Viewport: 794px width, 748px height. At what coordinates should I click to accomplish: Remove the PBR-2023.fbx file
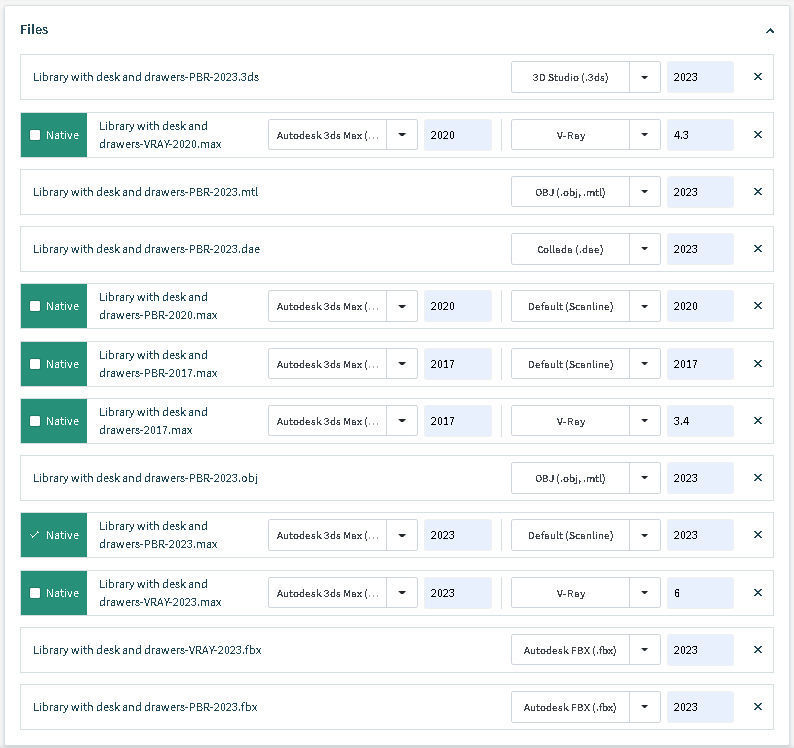(x=757, y=707)
